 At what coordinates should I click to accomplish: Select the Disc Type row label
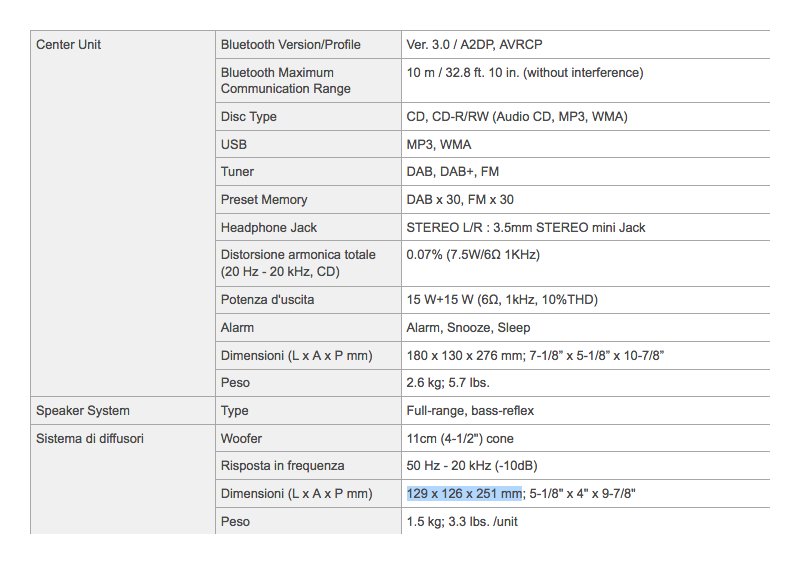(249, 117)
